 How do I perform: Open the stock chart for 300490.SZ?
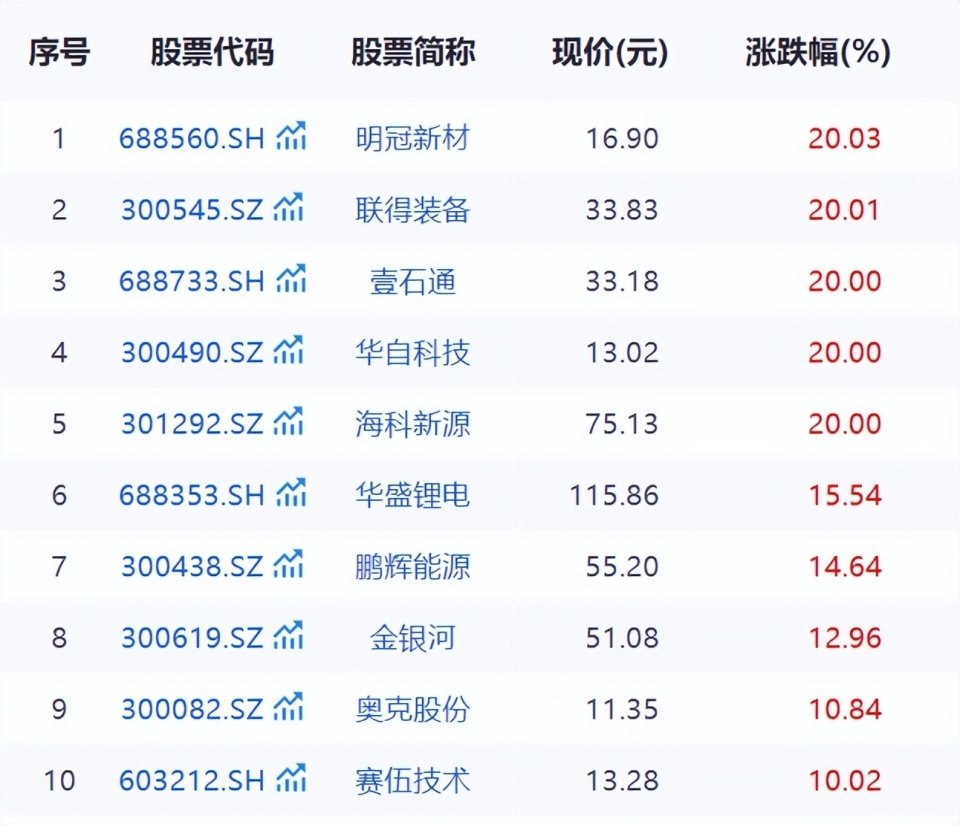(290, 351)
